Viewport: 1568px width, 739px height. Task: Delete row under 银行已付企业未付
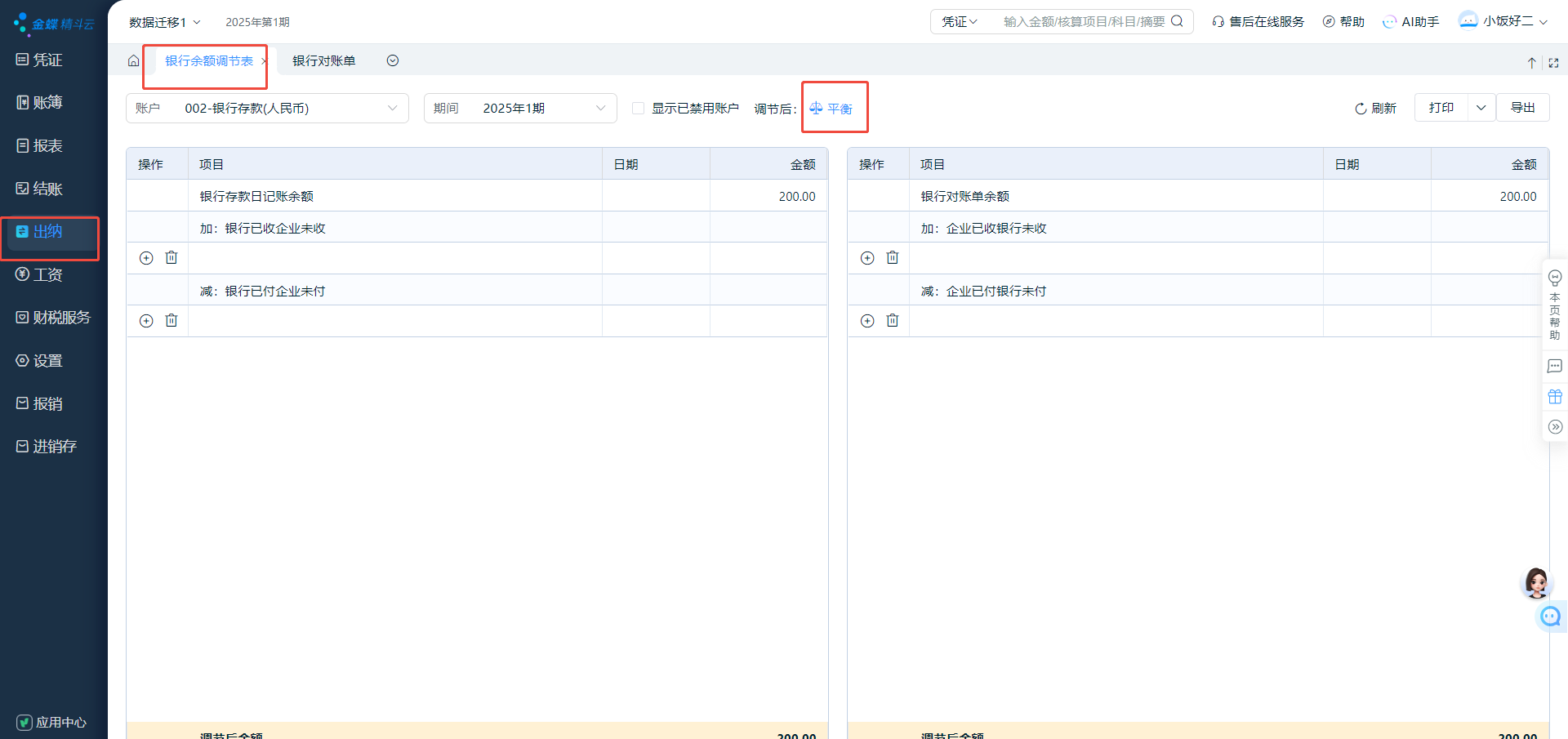click(x=171, y=321)
